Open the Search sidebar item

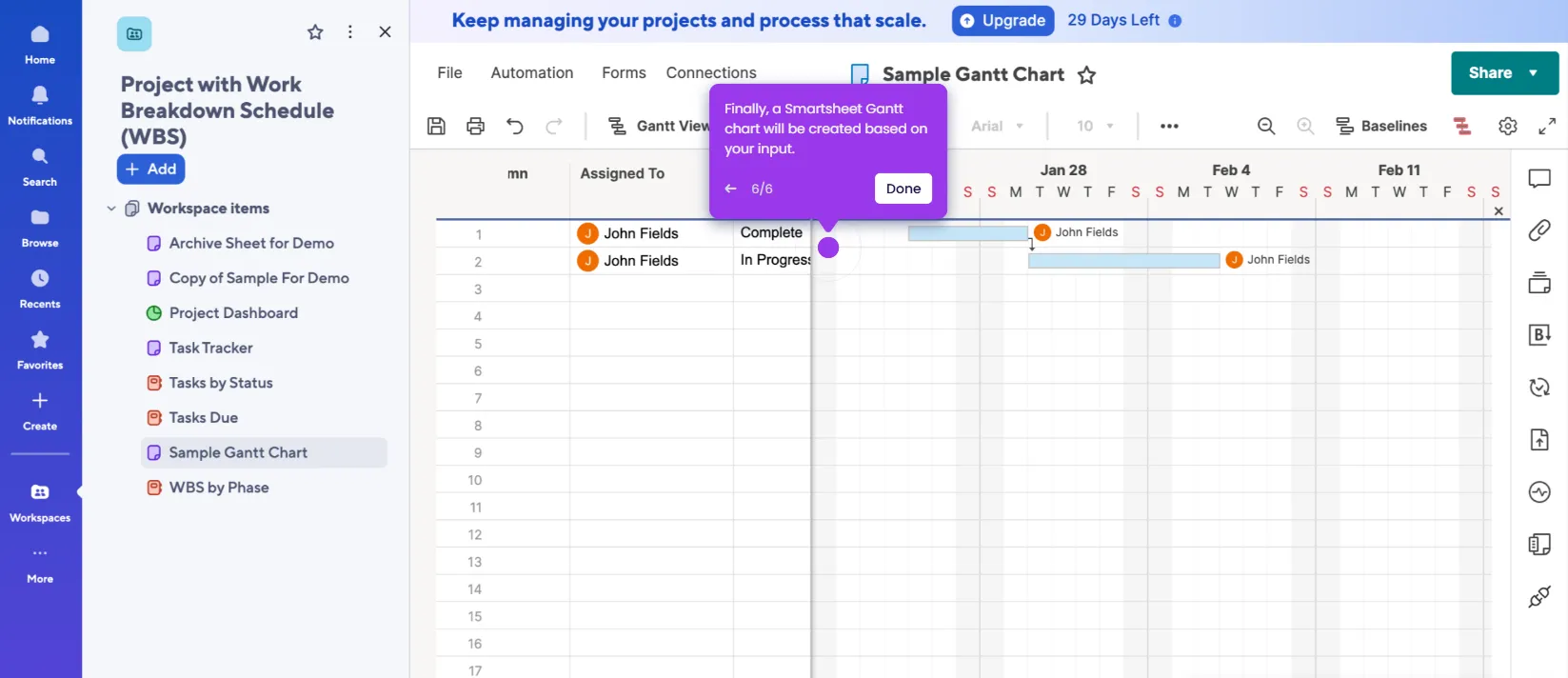[40, 166]
